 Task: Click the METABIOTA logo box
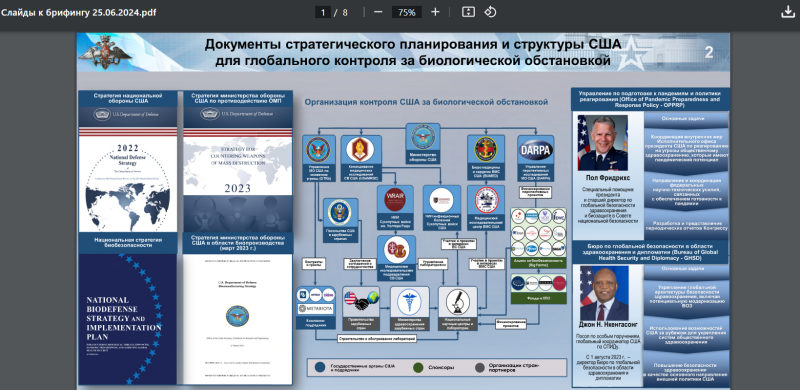(316, 308)
